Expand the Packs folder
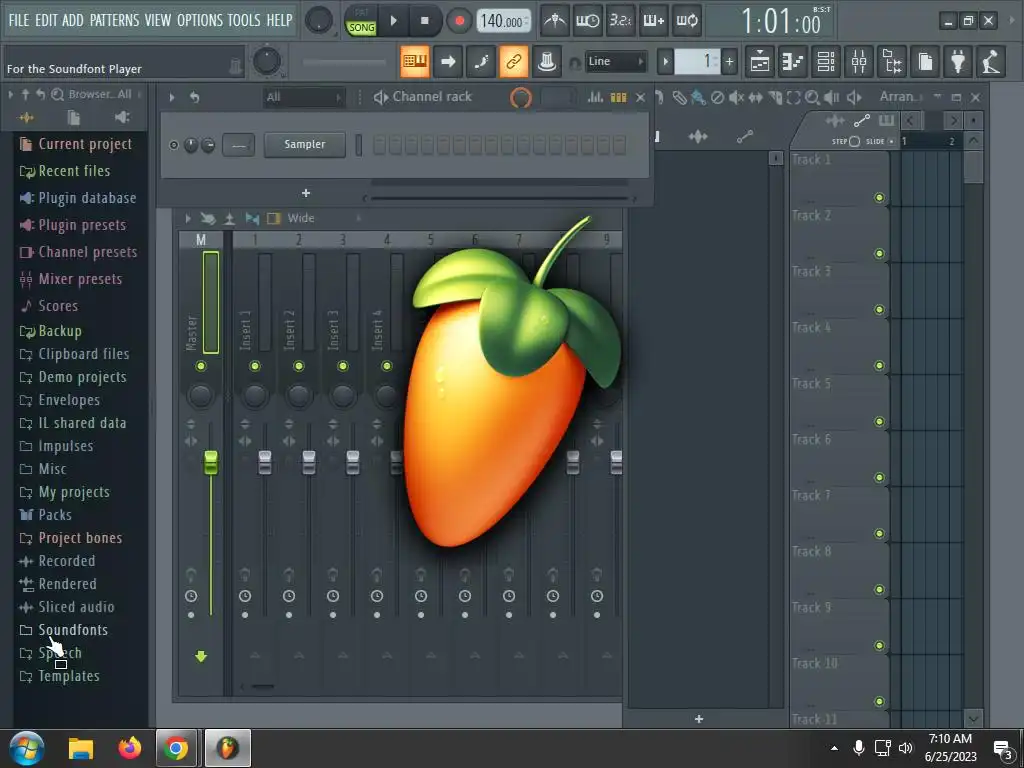Screen dimensions: 1024x768 46,515
